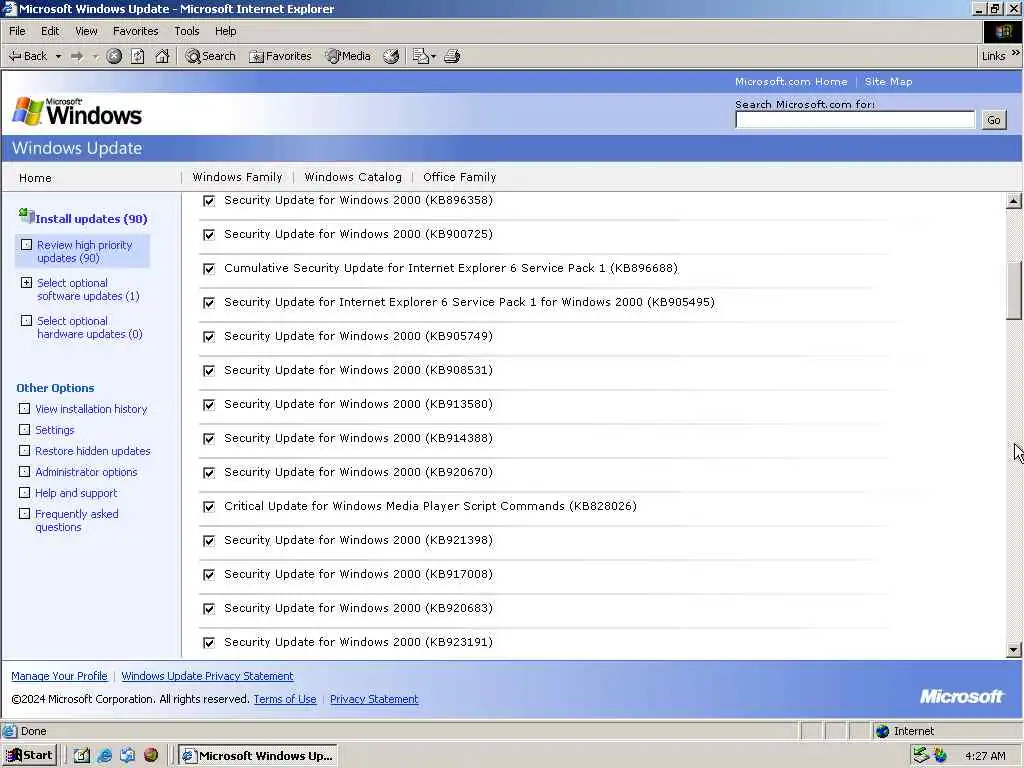Click the Select optional hardware updates box icon

pyautogui.click(x=26, y=321)
